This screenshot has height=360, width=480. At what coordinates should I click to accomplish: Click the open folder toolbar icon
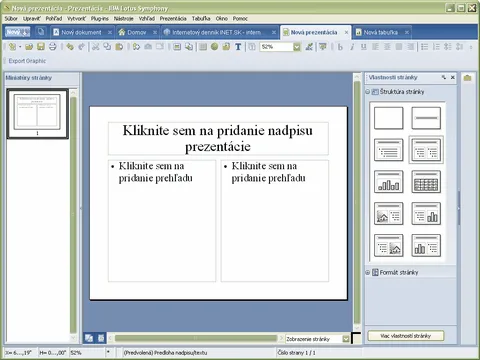29,47
